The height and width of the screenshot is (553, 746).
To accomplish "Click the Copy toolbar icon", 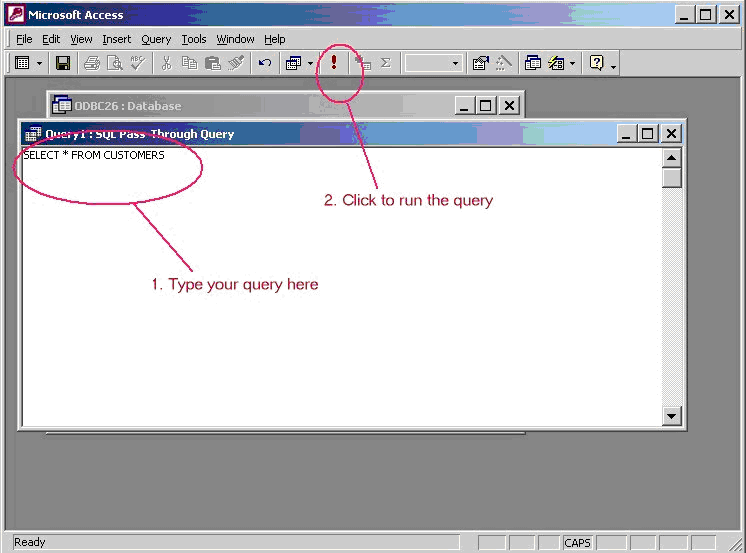I will tap(190, 63).
